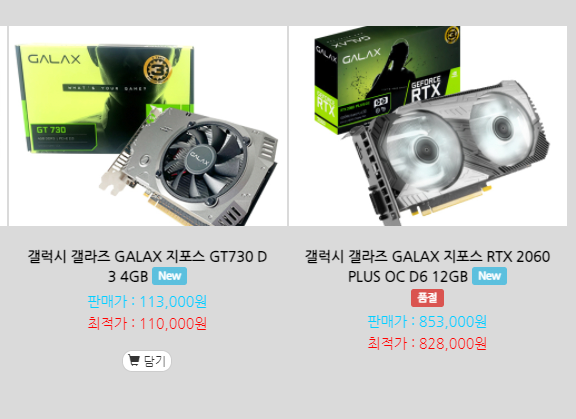576x419 pixels.
Task: Click the 최적가 828,000원 price
Action: click(x=427, y=343)
